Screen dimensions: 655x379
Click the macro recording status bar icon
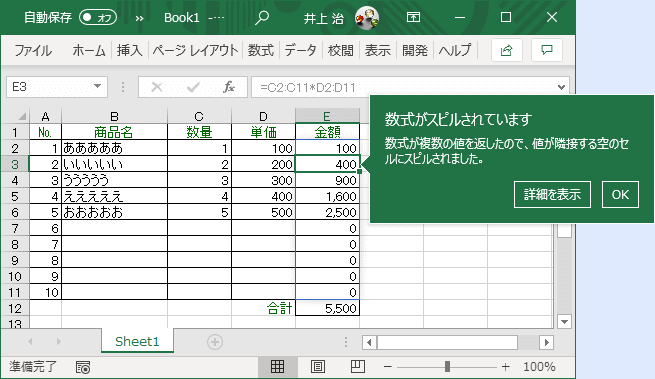83,367
